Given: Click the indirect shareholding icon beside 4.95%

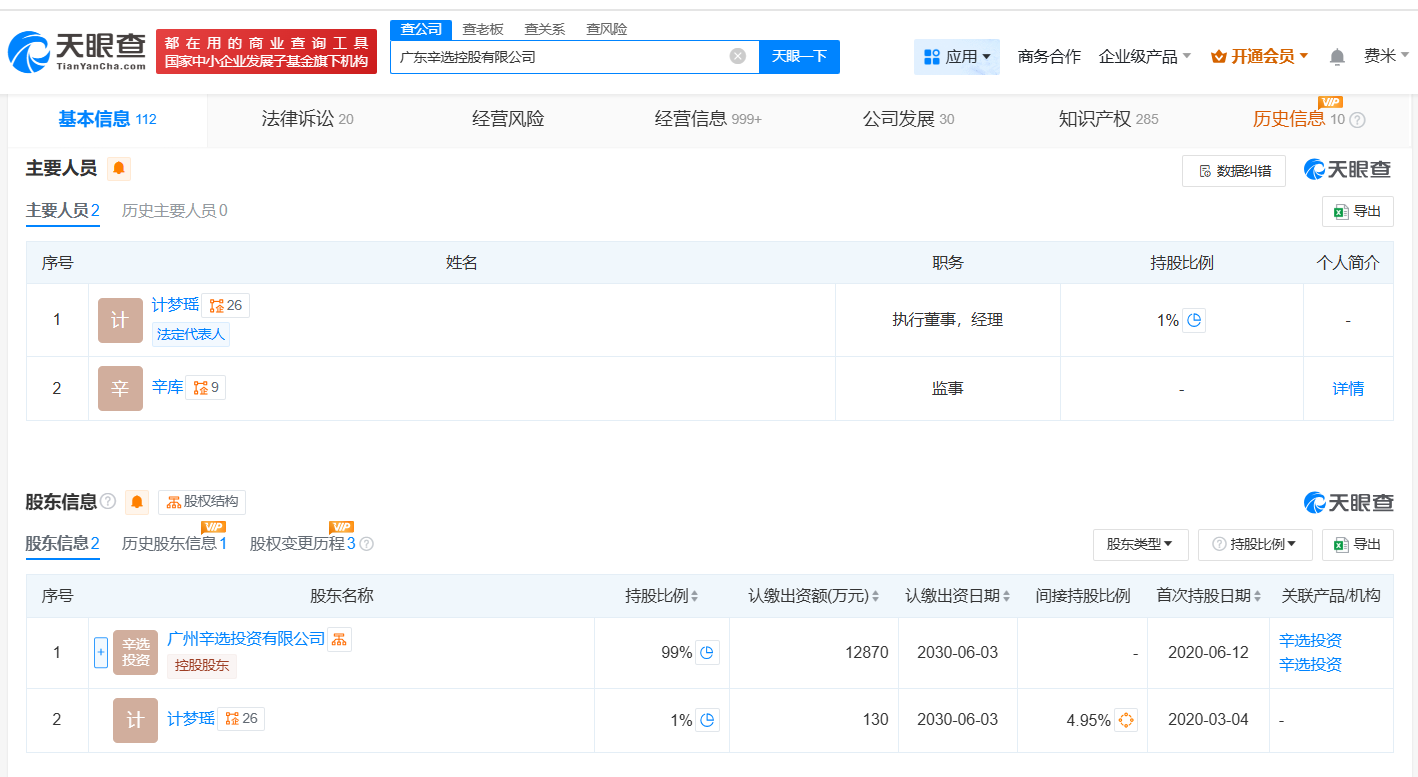Looking at the screenshot, I should (1126, 720).
